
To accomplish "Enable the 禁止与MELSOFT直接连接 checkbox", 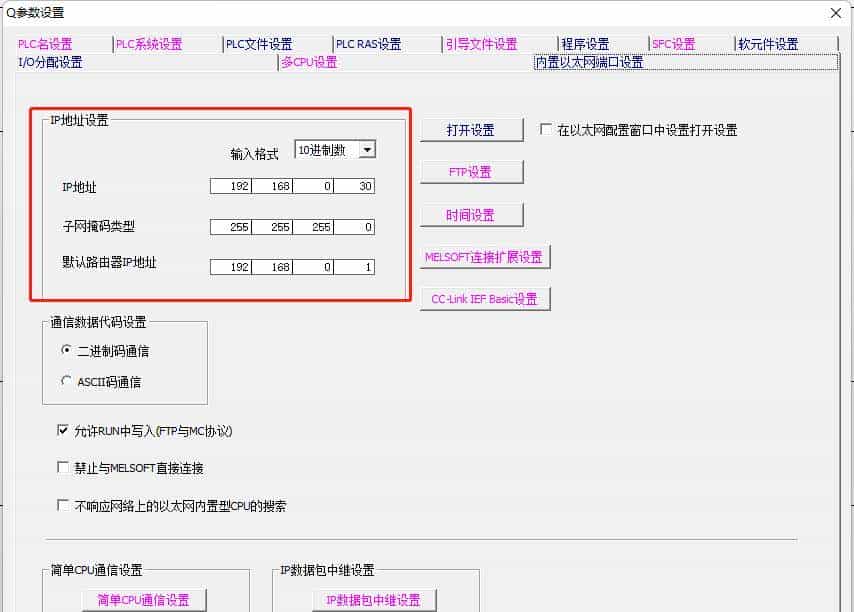I will pos(62,466).
